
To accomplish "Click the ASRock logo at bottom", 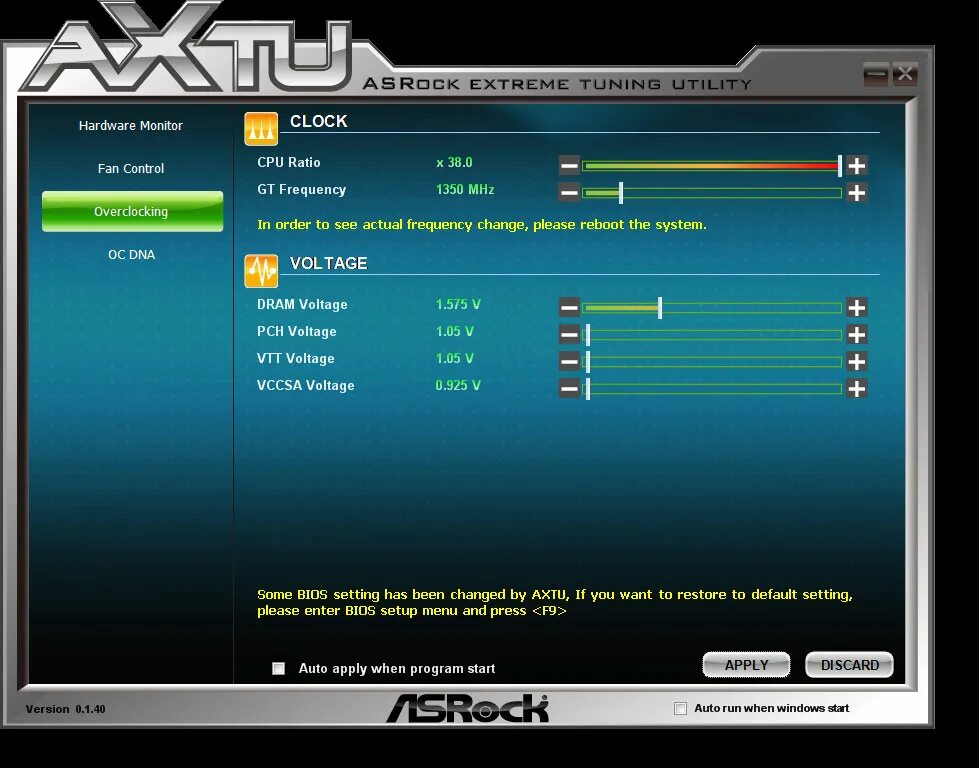I will pyautogui.click(x=467, y=709).
